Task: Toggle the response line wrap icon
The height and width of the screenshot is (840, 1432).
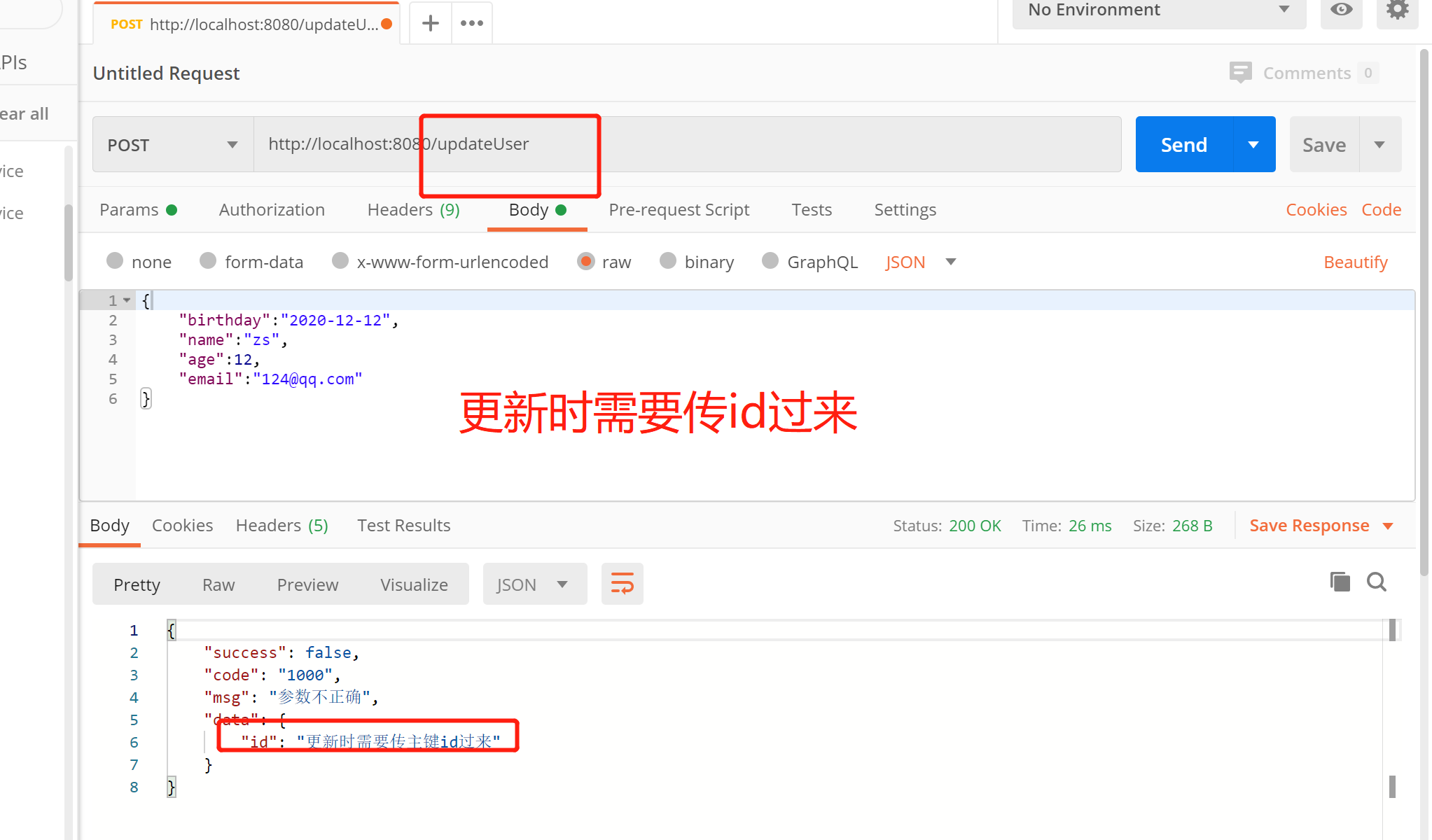Action: coord(622,584)
